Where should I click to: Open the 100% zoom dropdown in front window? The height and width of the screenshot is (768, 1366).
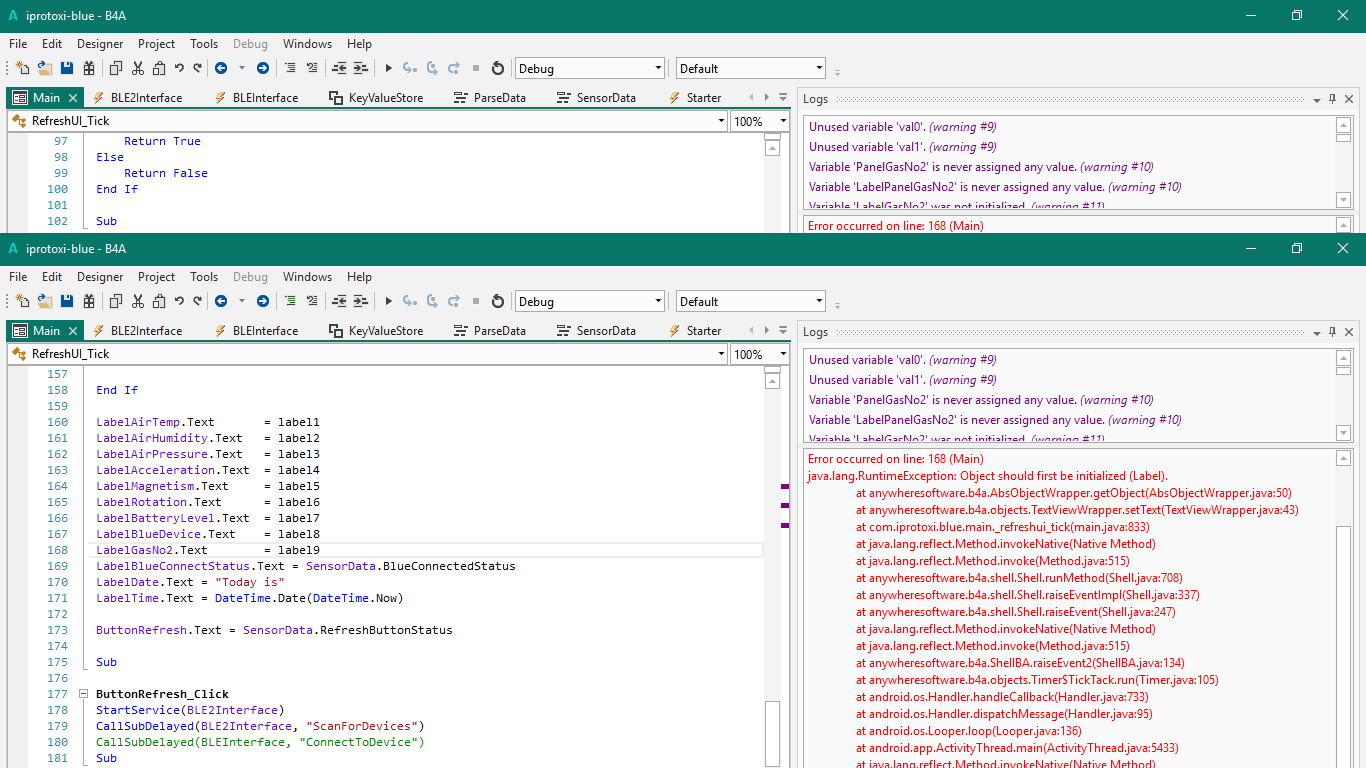[x=783, y=354]
